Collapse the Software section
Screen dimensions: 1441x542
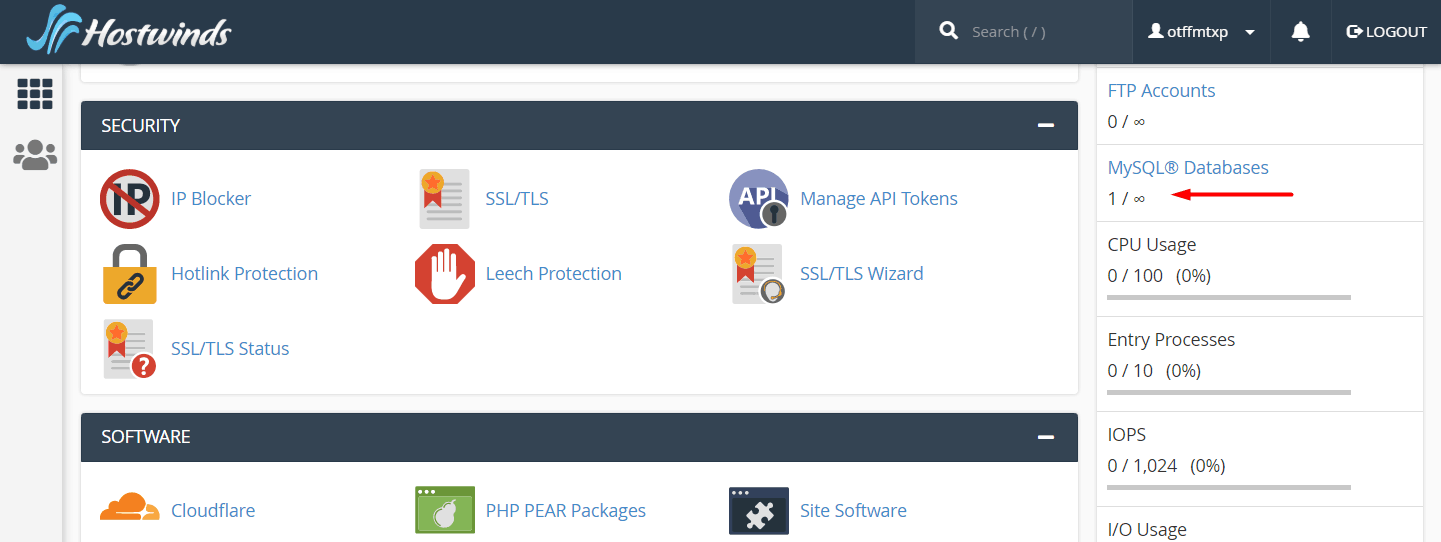tap(1046, 437)
